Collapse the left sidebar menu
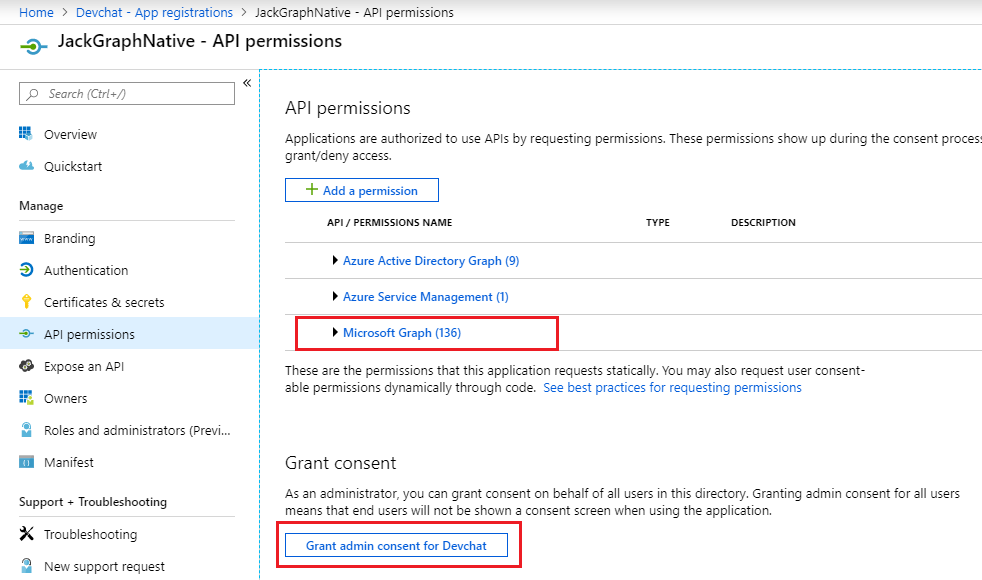The height and width of the screenshot is (580, 982). (247, 83)
